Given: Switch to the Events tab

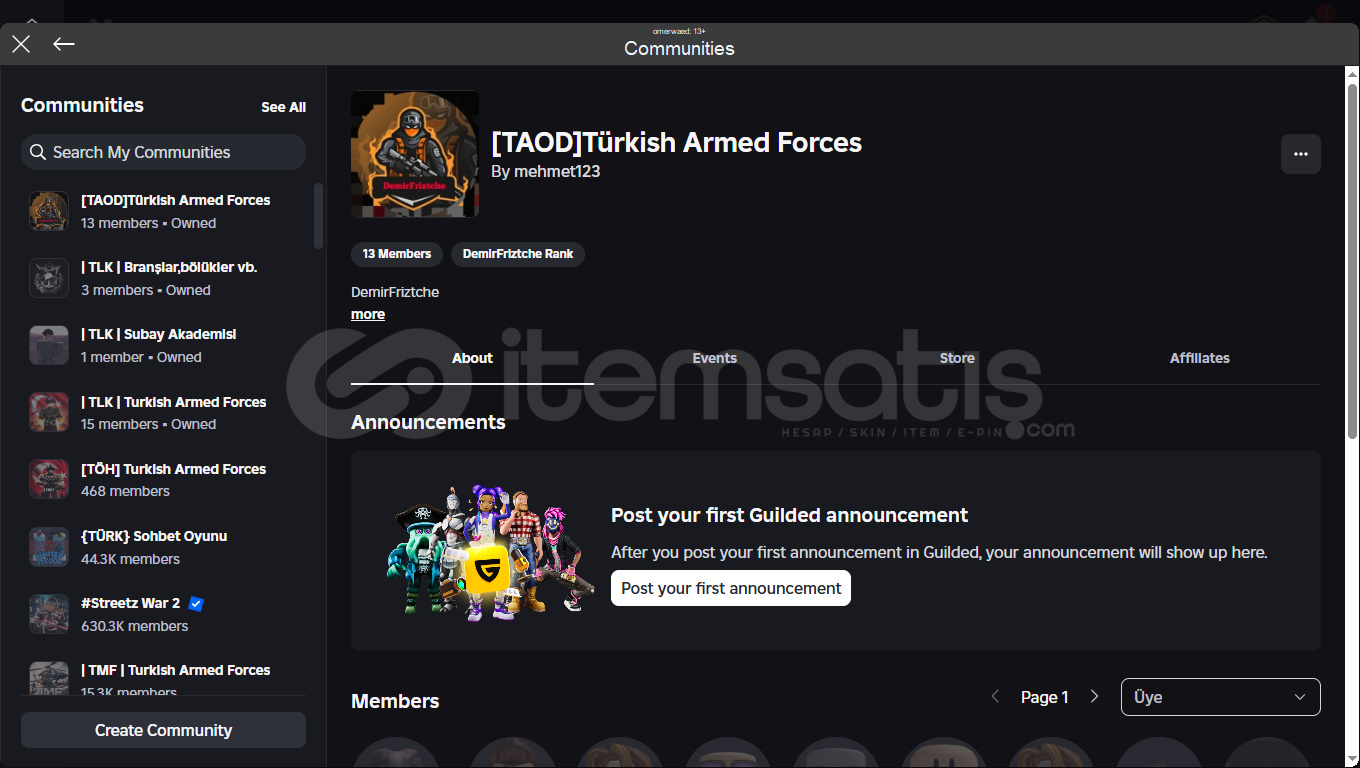Looking at the screenshot, I should [x=715, y=358].
